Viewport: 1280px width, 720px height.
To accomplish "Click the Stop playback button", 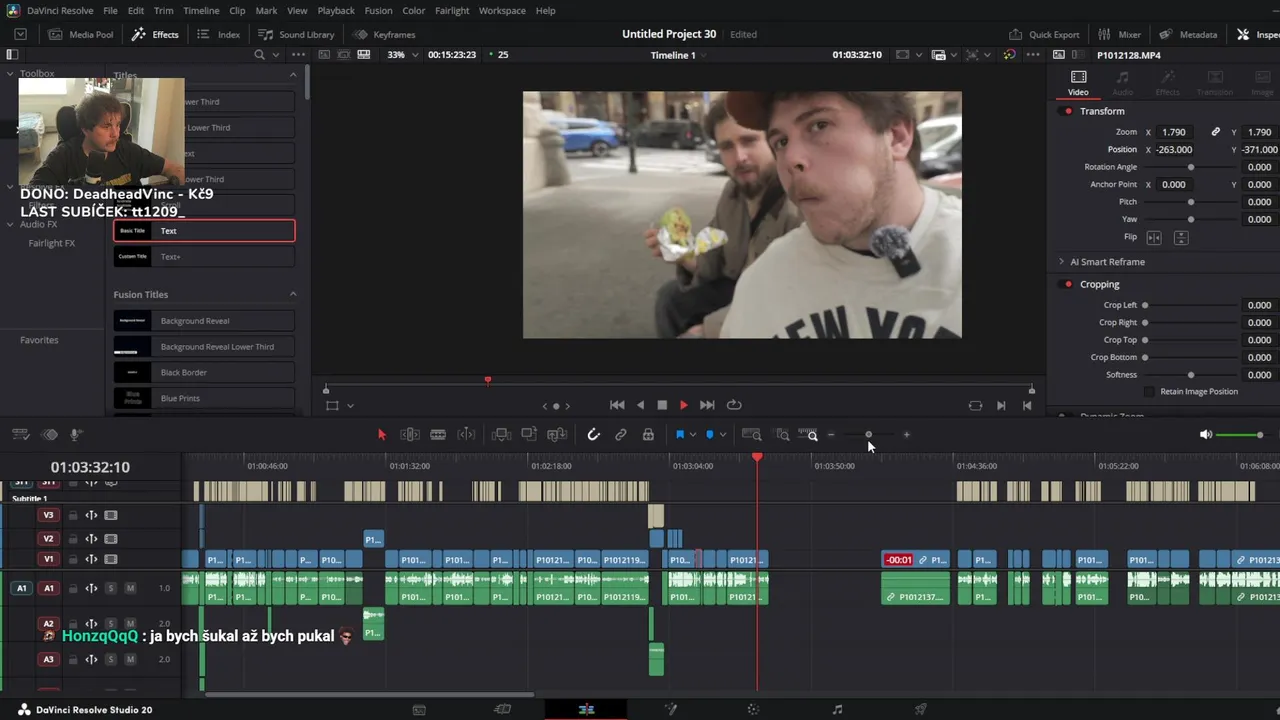I will 662,405.
